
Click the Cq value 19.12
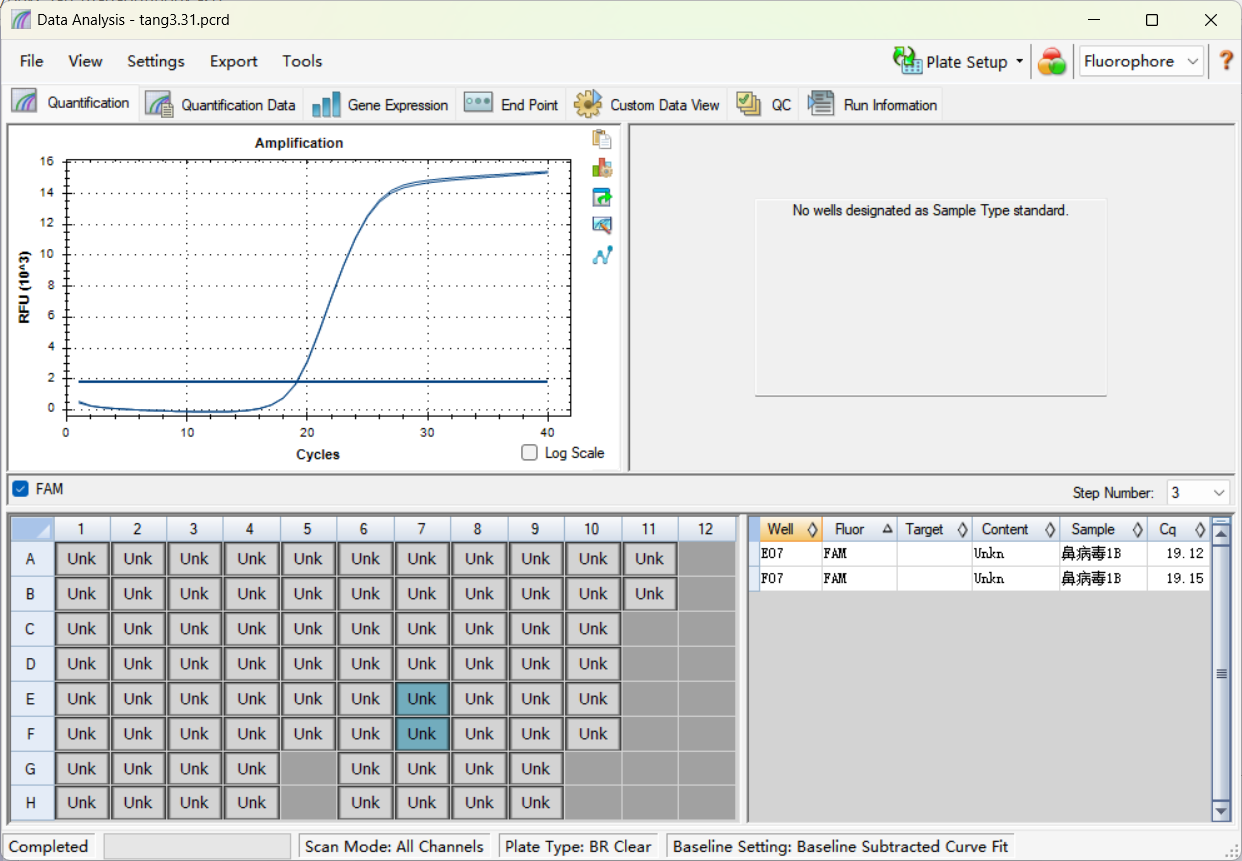(x=1185, y=554)
